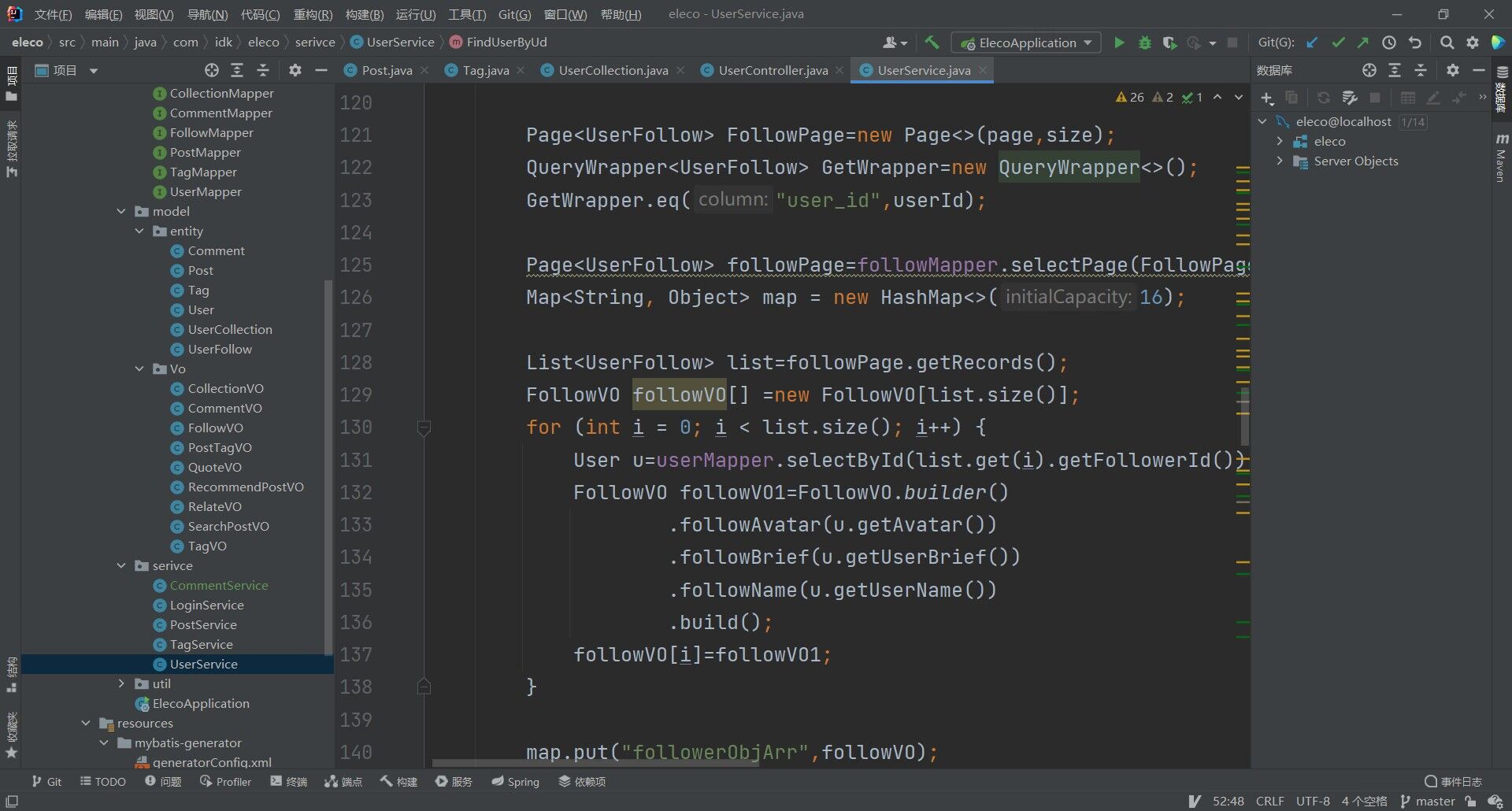The image size is (1512, 811).
Task: Collapse the model folder
Action: click(x=121, y=211)
